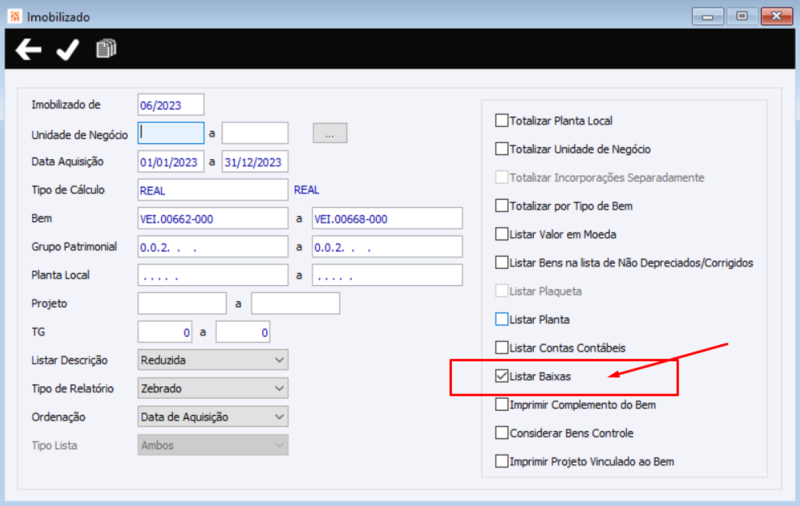This screenshot has width=800, height=506.
Task: Click the Bem start field VEI.00662-000
Action: (x=213, y=218)
